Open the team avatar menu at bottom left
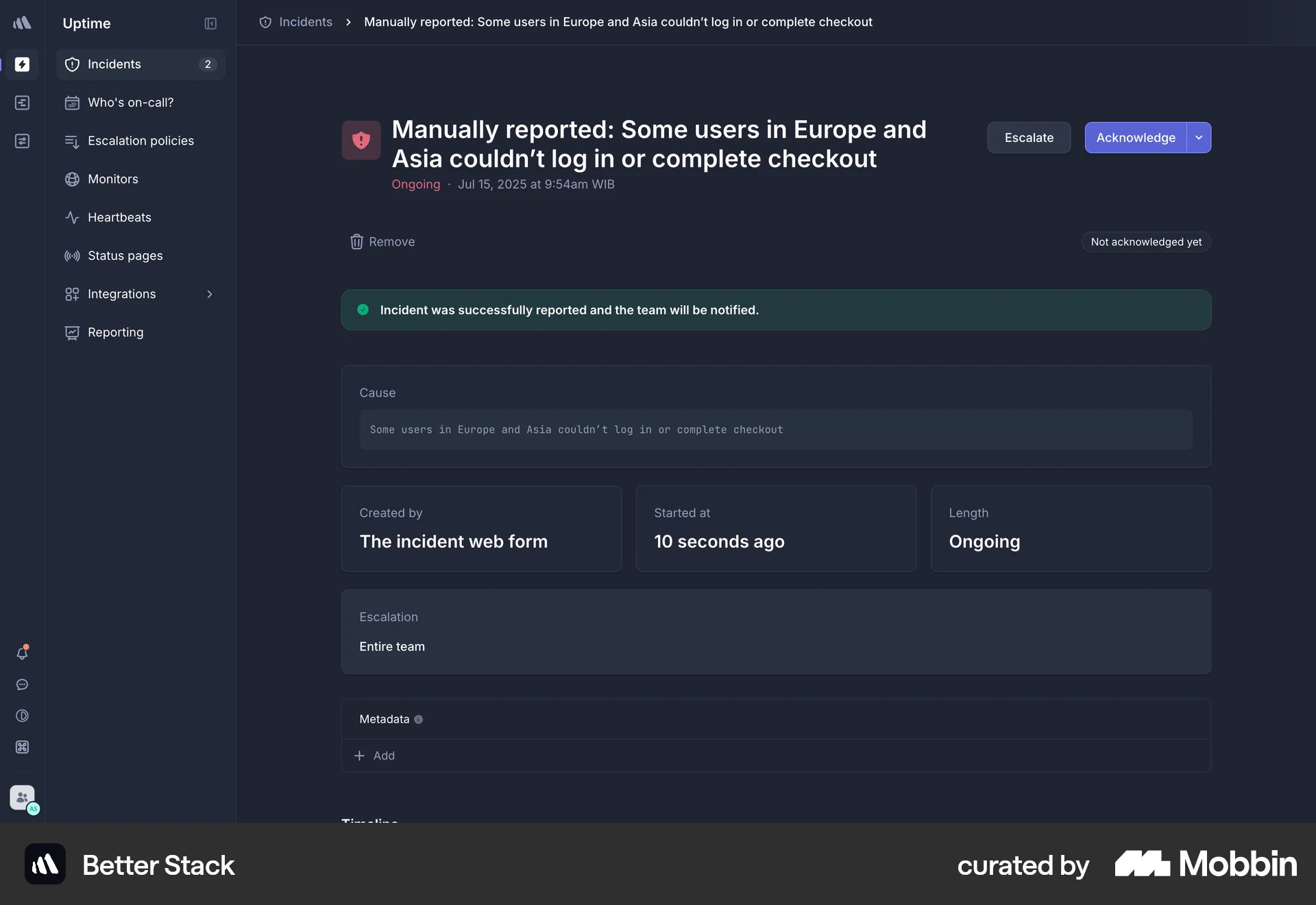Screen dimensions: 1316x905 [x=23, y=799]
